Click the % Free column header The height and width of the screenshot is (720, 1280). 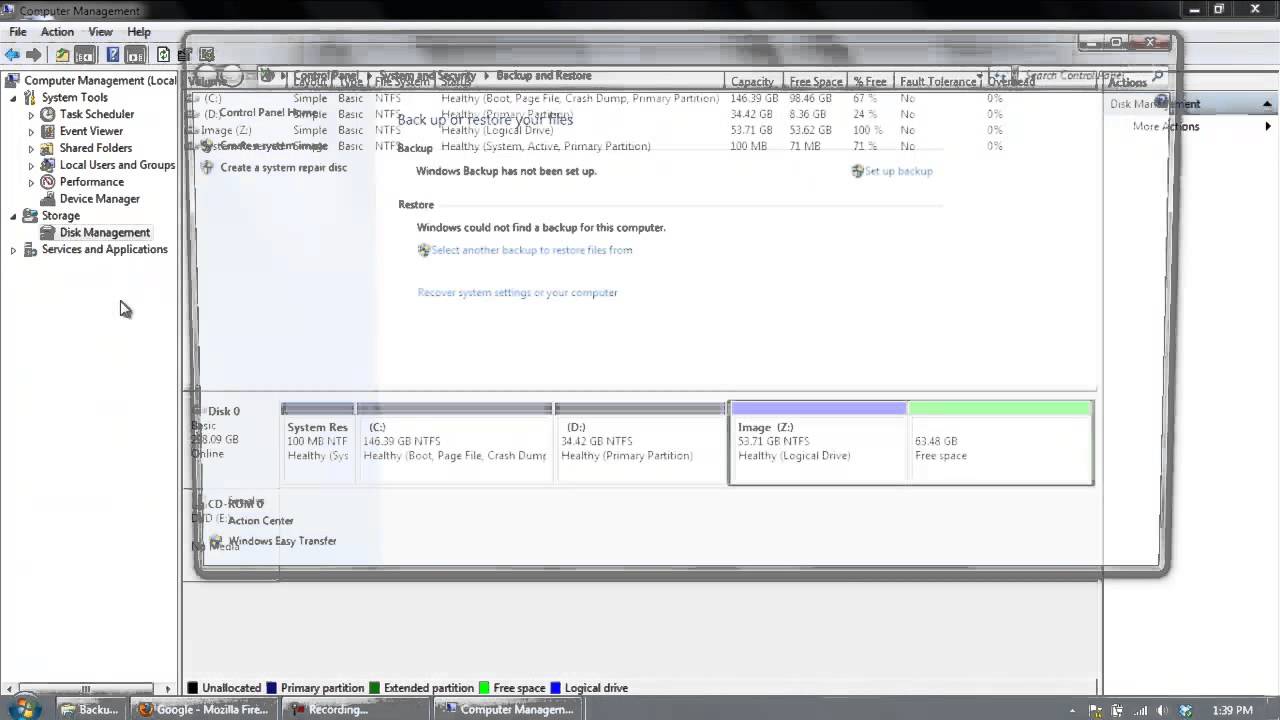[871, 82]
